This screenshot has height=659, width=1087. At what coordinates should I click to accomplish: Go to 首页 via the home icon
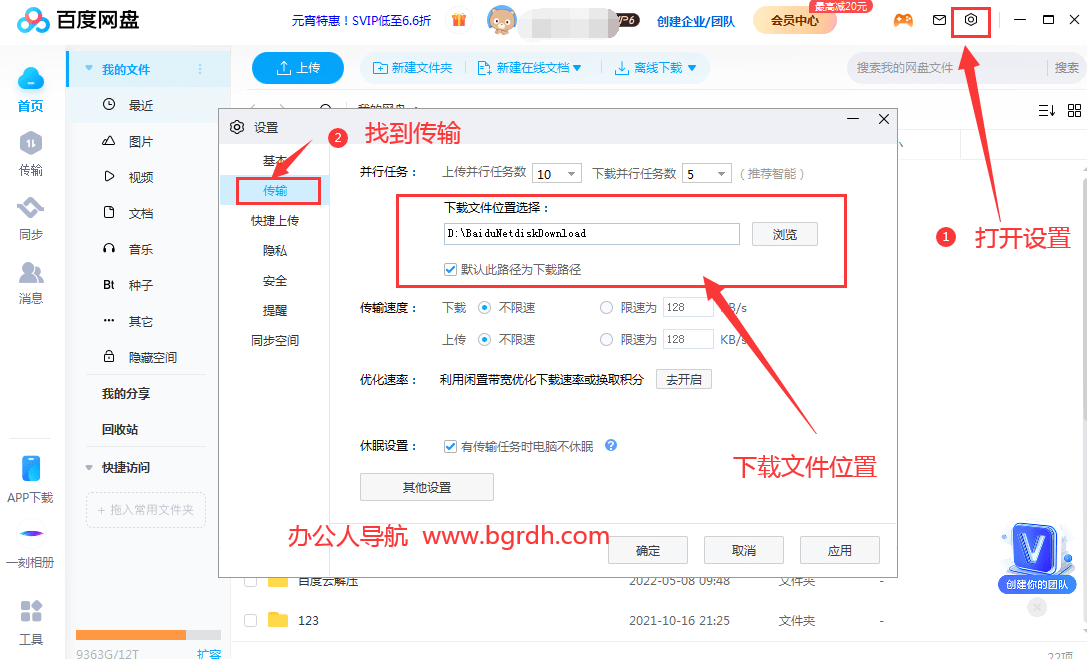(x=29, y=90)
